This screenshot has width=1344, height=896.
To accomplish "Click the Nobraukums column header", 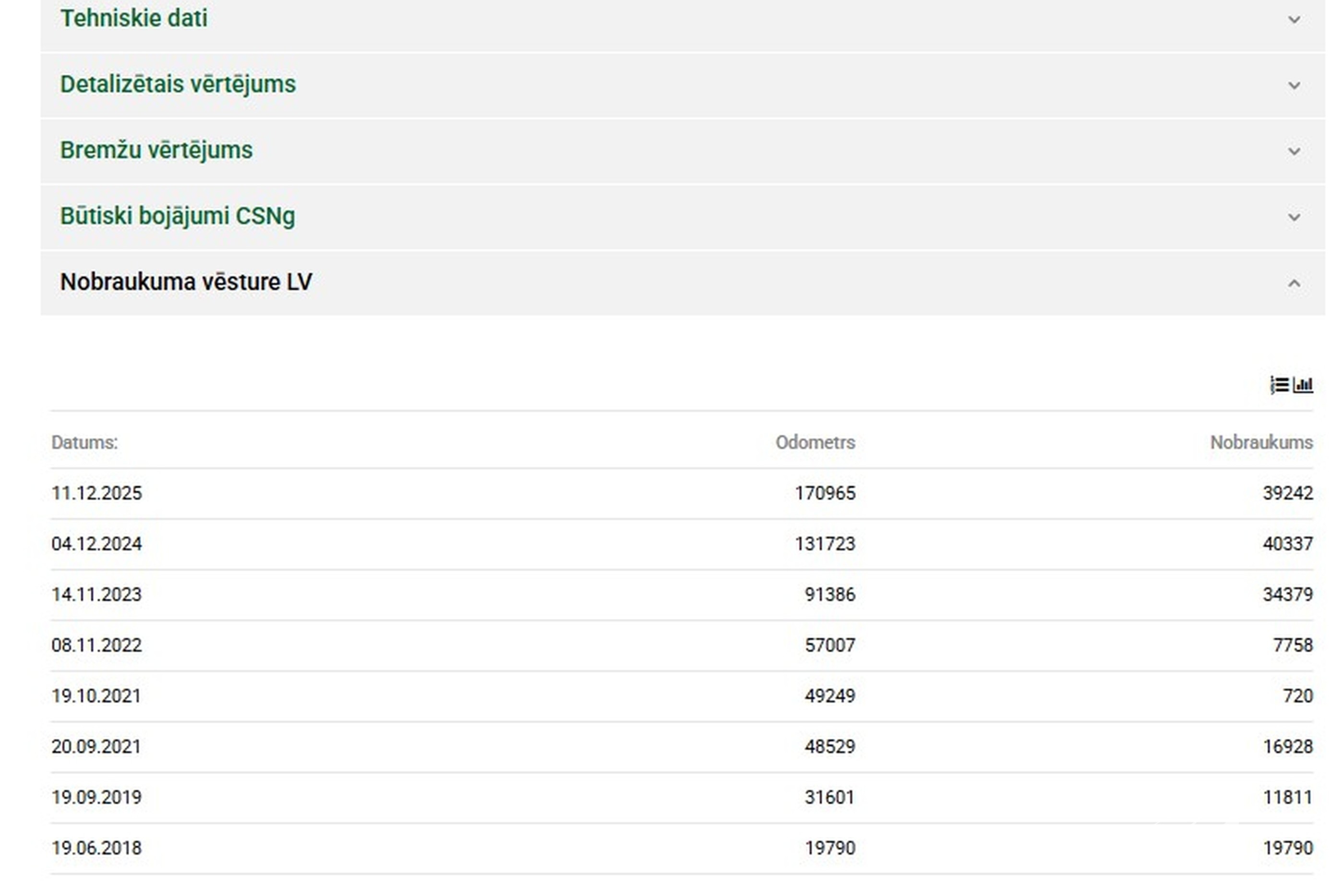I will coord(1261,442).
